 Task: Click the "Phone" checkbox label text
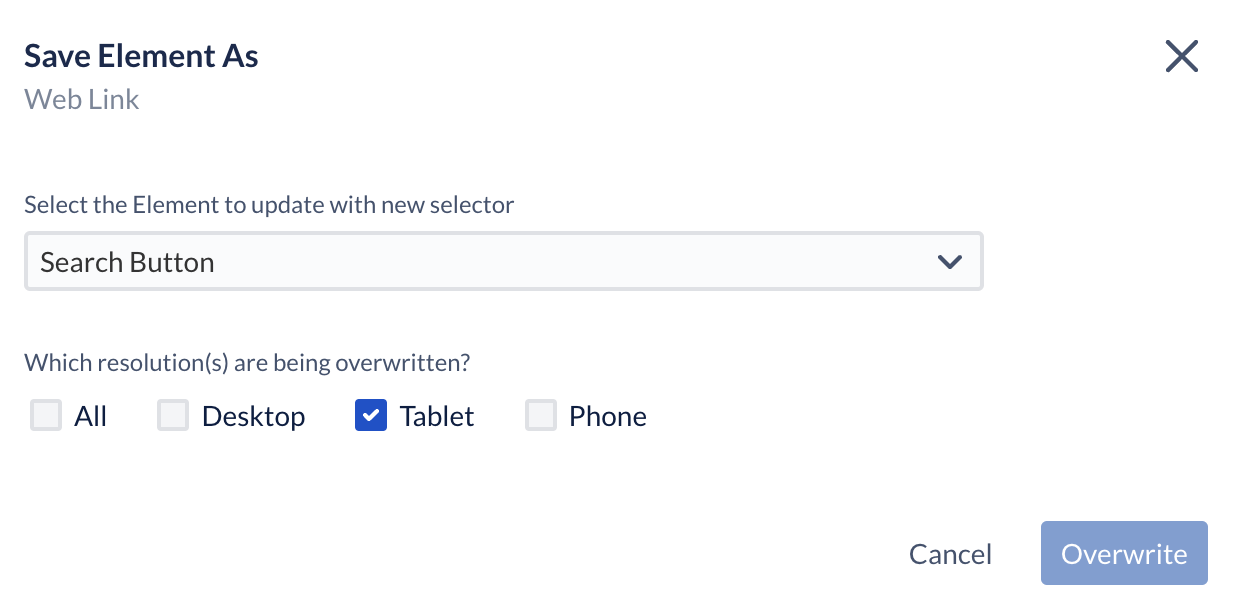[607, 416]
